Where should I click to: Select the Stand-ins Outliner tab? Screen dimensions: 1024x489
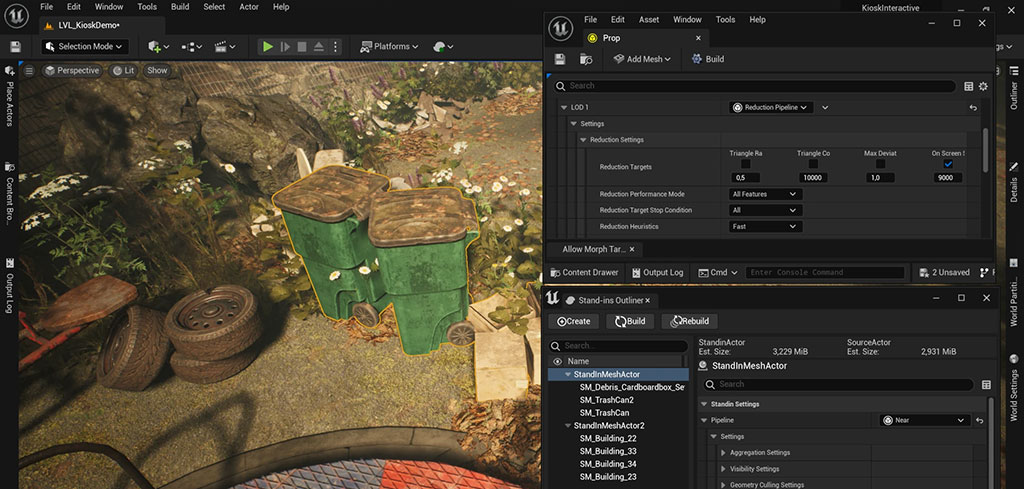click(x=611, y=300)
